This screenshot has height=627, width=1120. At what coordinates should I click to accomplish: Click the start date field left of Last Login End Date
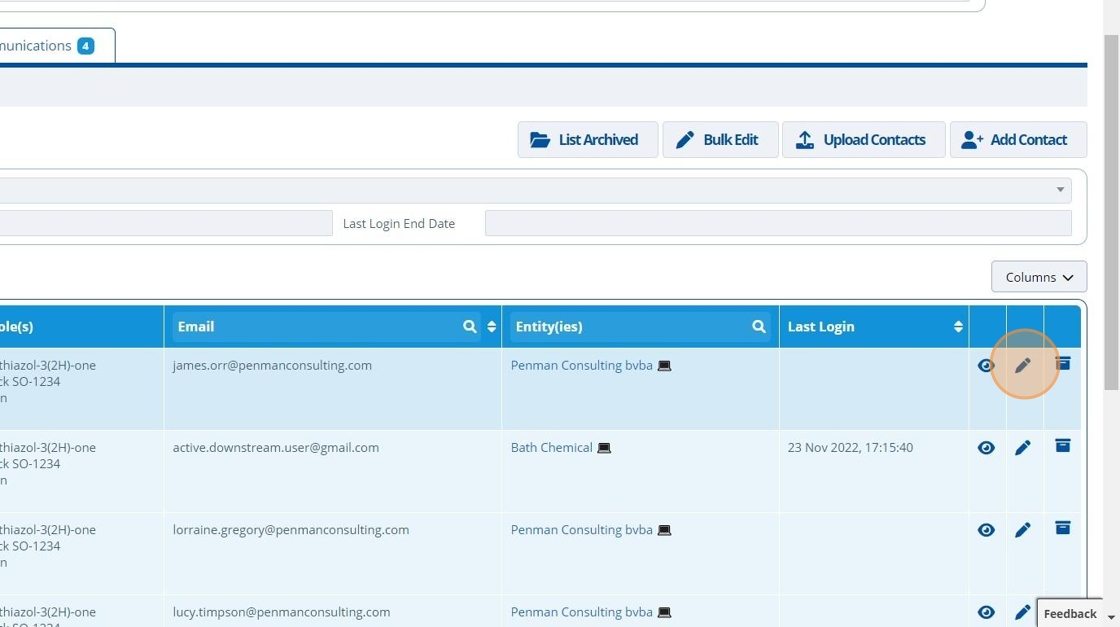pos(166,223)
